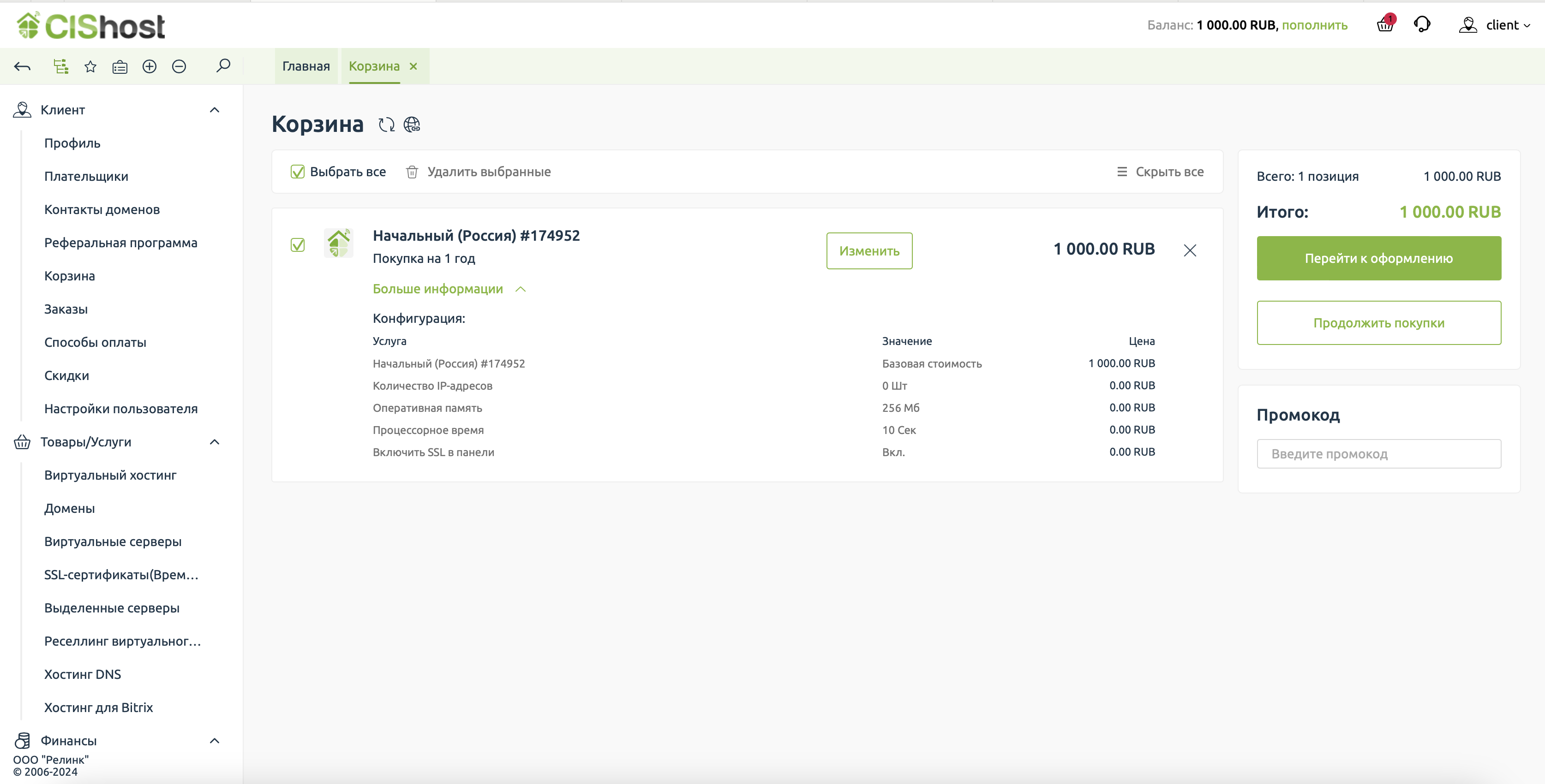Click the favorites star icon
1545x784 pixels.
(90, 66)
